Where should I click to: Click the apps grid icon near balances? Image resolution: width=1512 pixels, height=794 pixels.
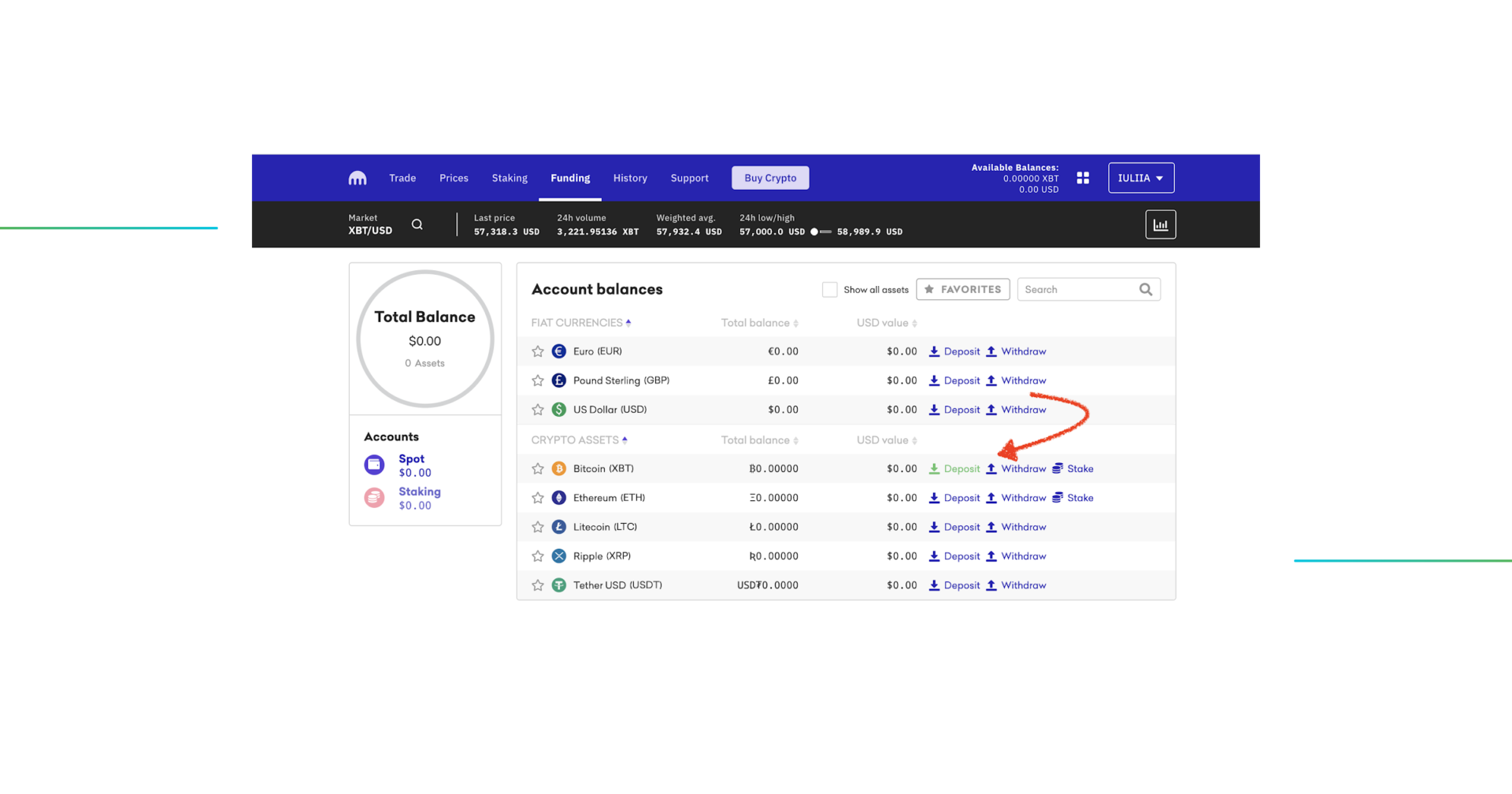click(x=1083, y=178)
